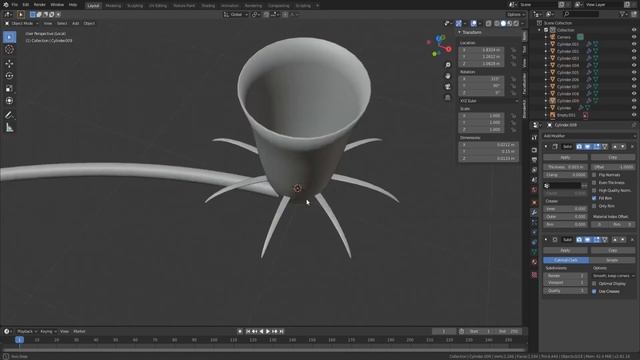Toggle visibility of Empty.001

[x=634, y=115]
